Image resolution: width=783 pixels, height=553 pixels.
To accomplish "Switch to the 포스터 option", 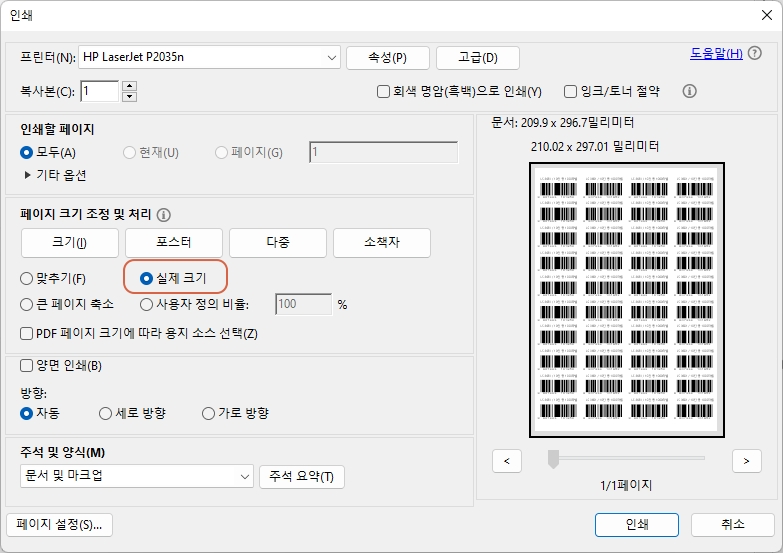I will (x=174, y=243).
